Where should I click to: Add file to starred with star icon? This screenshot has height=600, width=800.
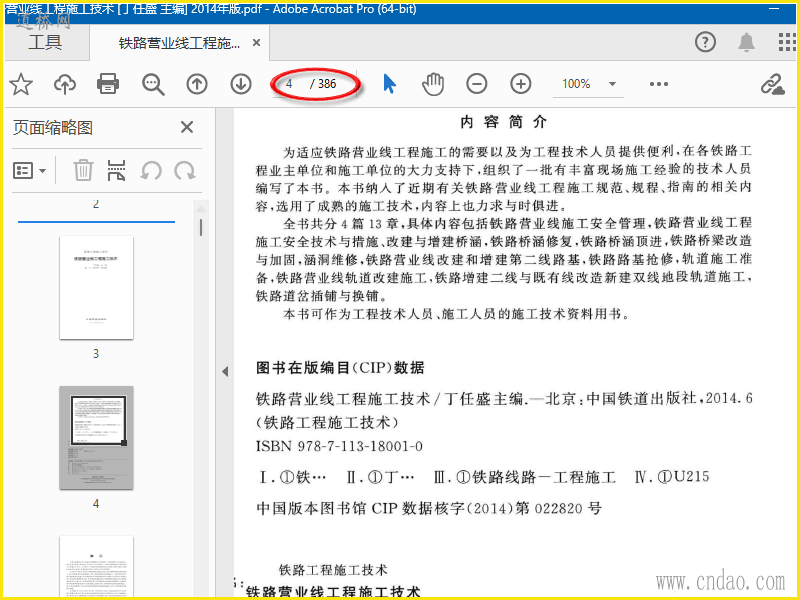pos(21,84)
